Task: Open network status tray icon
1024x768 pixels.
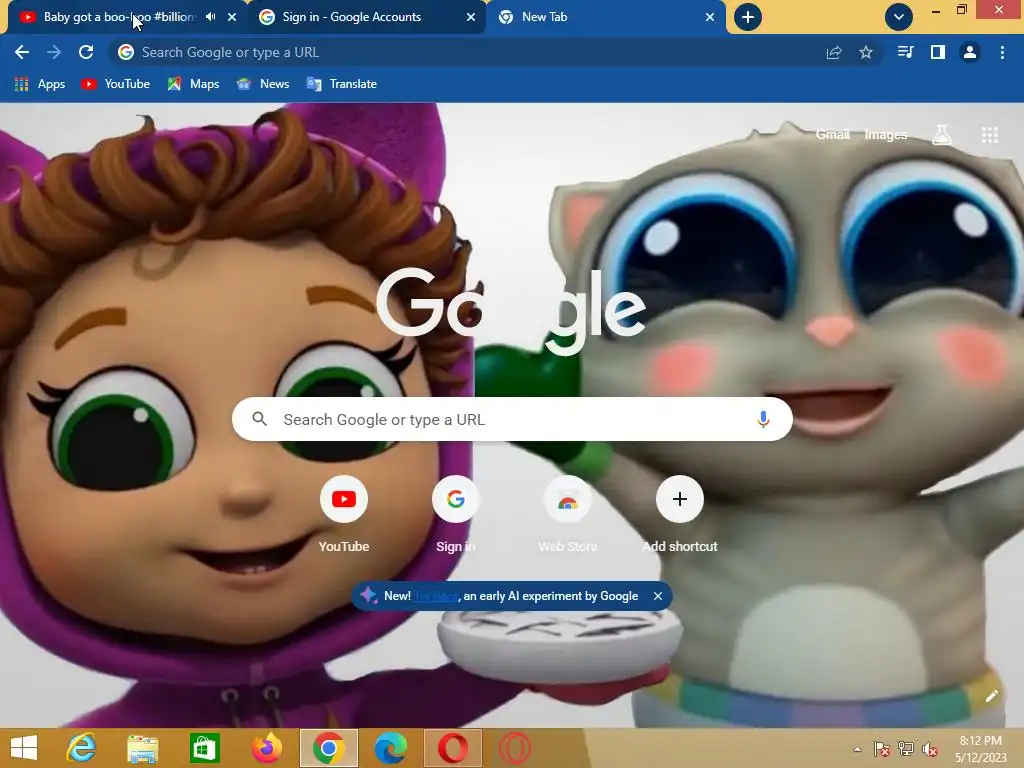Action: click(906, 749)
